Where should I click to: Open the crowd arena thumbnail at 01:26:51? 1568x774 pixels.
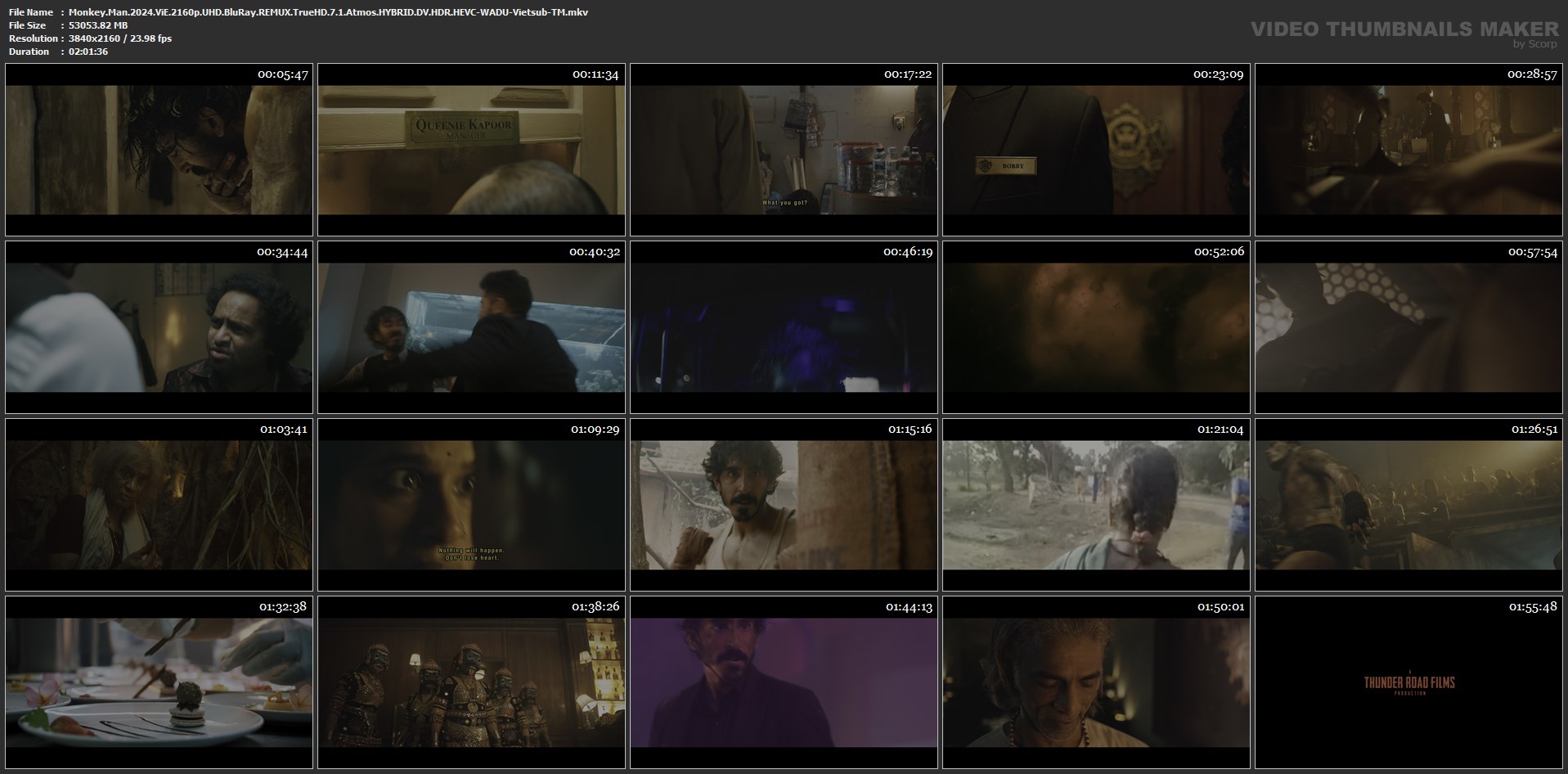(1409, 505)
